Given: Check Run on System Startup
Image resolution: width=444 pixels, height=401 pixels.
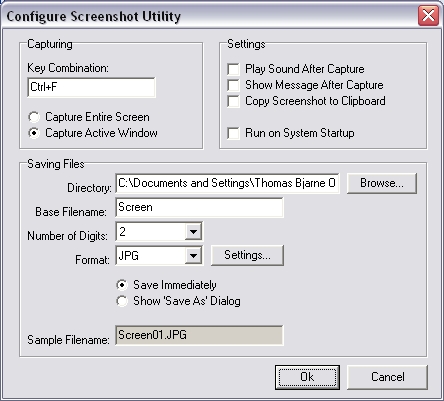Looking at the screenshot, I should point(233,133).
